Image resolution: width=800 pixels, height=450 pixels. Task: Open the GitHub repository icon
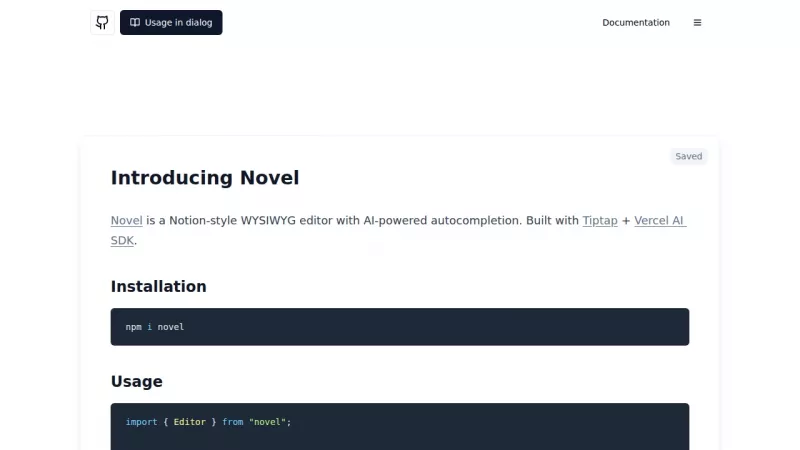102,22
